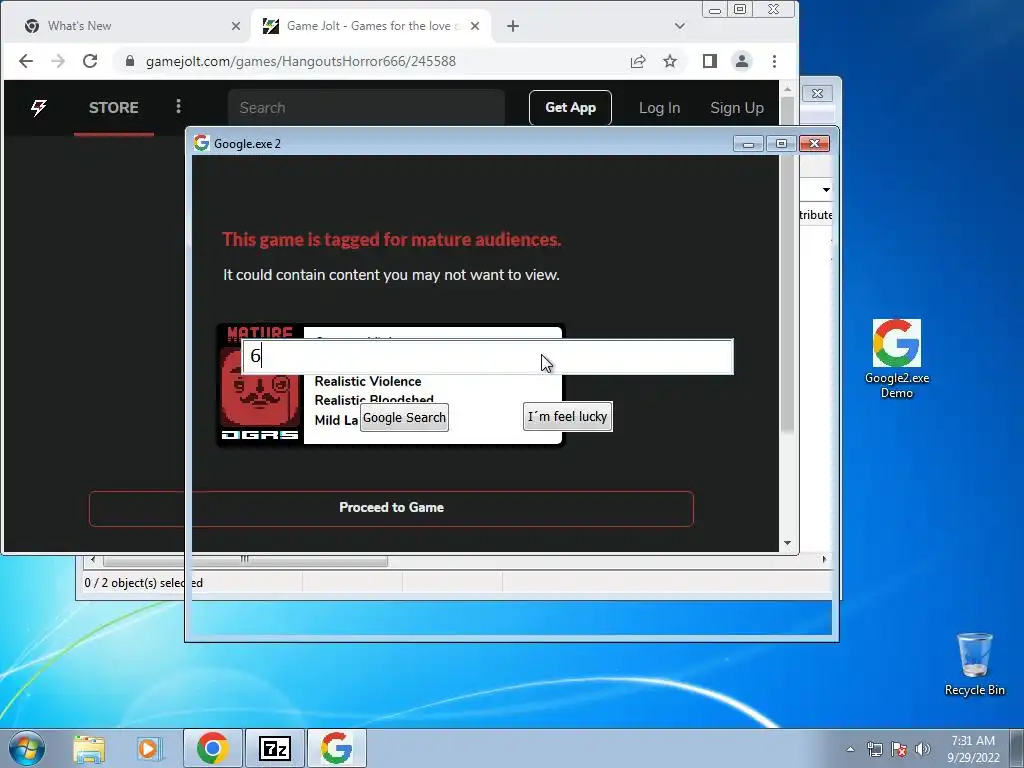Click the Chrome page scroll-down arrow
1024x768 pixels.
(788, 543)
